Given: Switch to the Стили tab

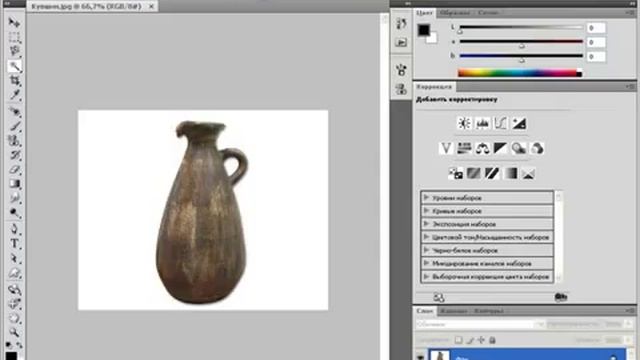Looking at the screenshot, I should [488, 13].
